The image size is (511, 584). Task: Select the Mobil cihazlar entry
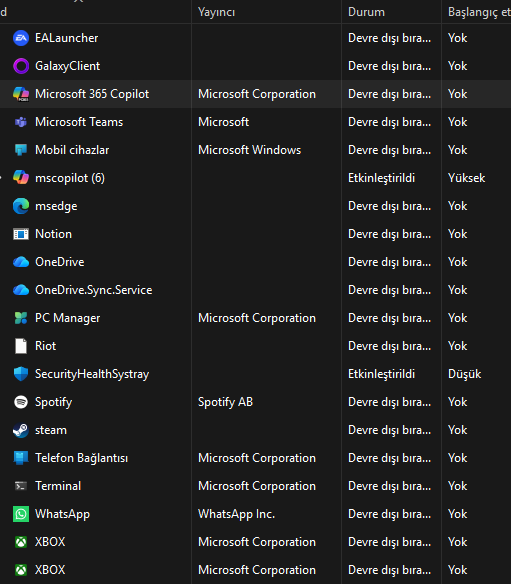click(x=72, y=150)
